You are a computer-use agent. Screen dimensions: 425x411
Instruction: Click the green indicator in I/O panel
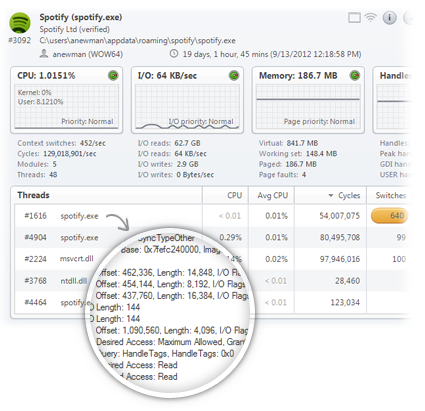point(234,76)
